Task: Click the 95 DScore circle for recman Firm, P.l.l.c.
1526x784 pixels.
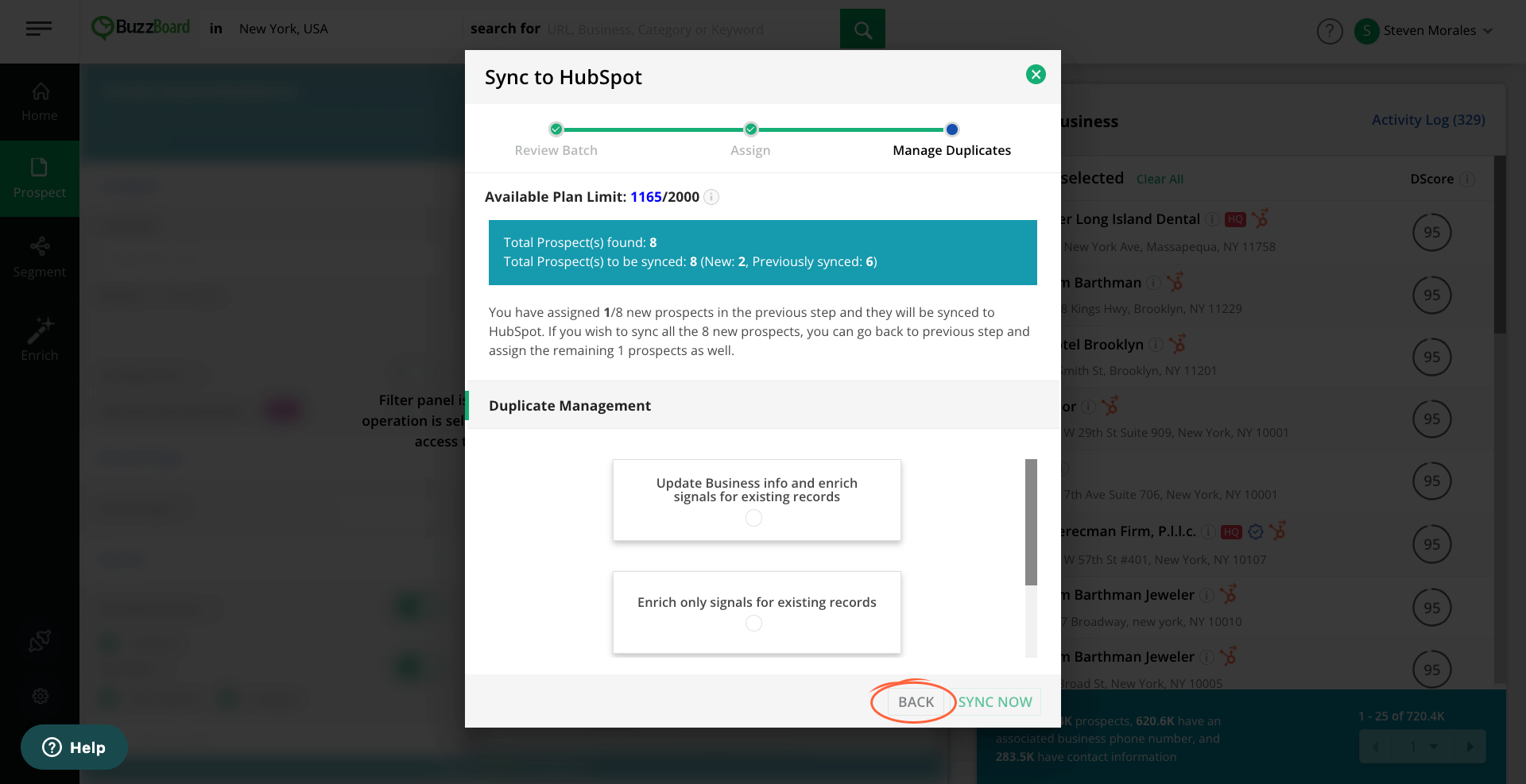Action: click(x=1431, y=544)
